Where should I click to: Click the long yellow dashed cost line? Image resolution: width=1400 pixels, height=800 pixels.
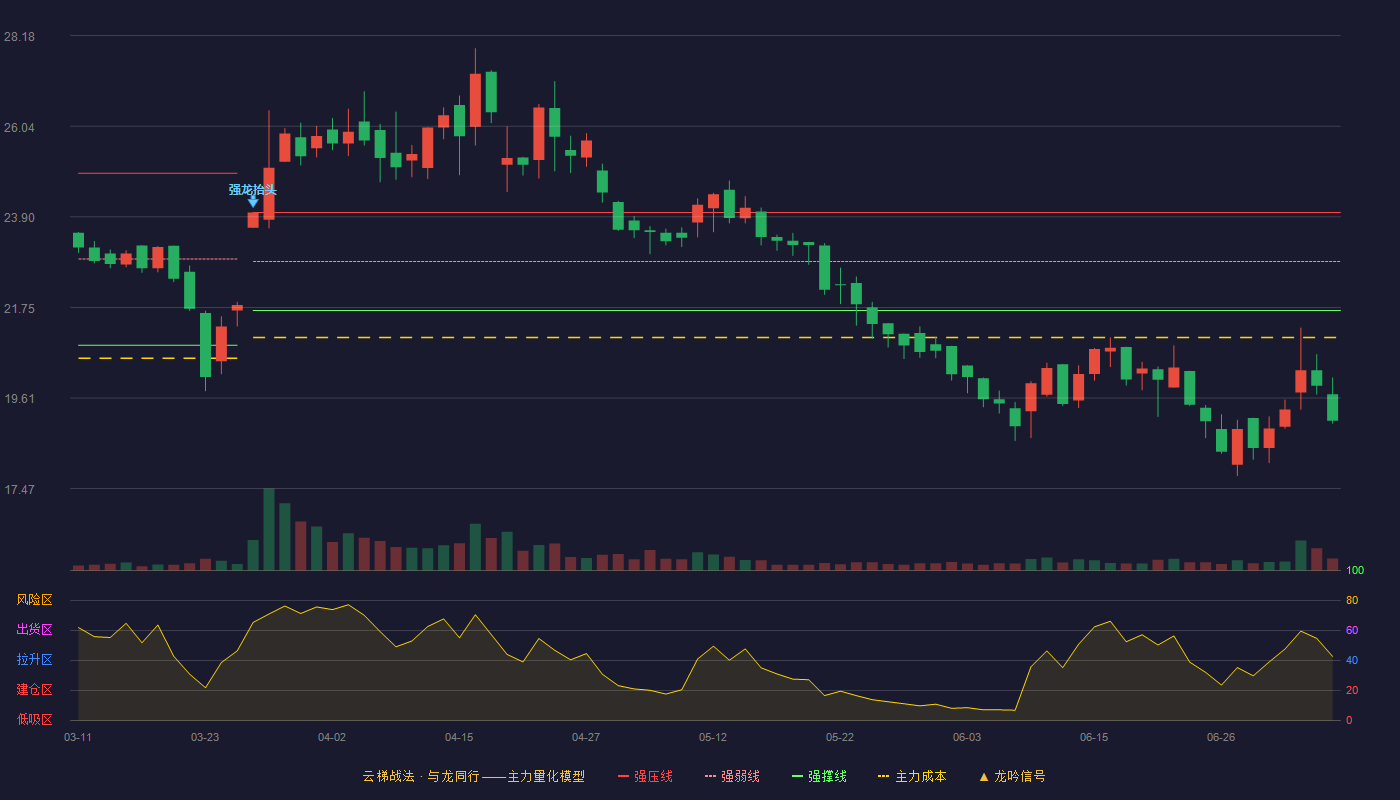tap(796, 338)
